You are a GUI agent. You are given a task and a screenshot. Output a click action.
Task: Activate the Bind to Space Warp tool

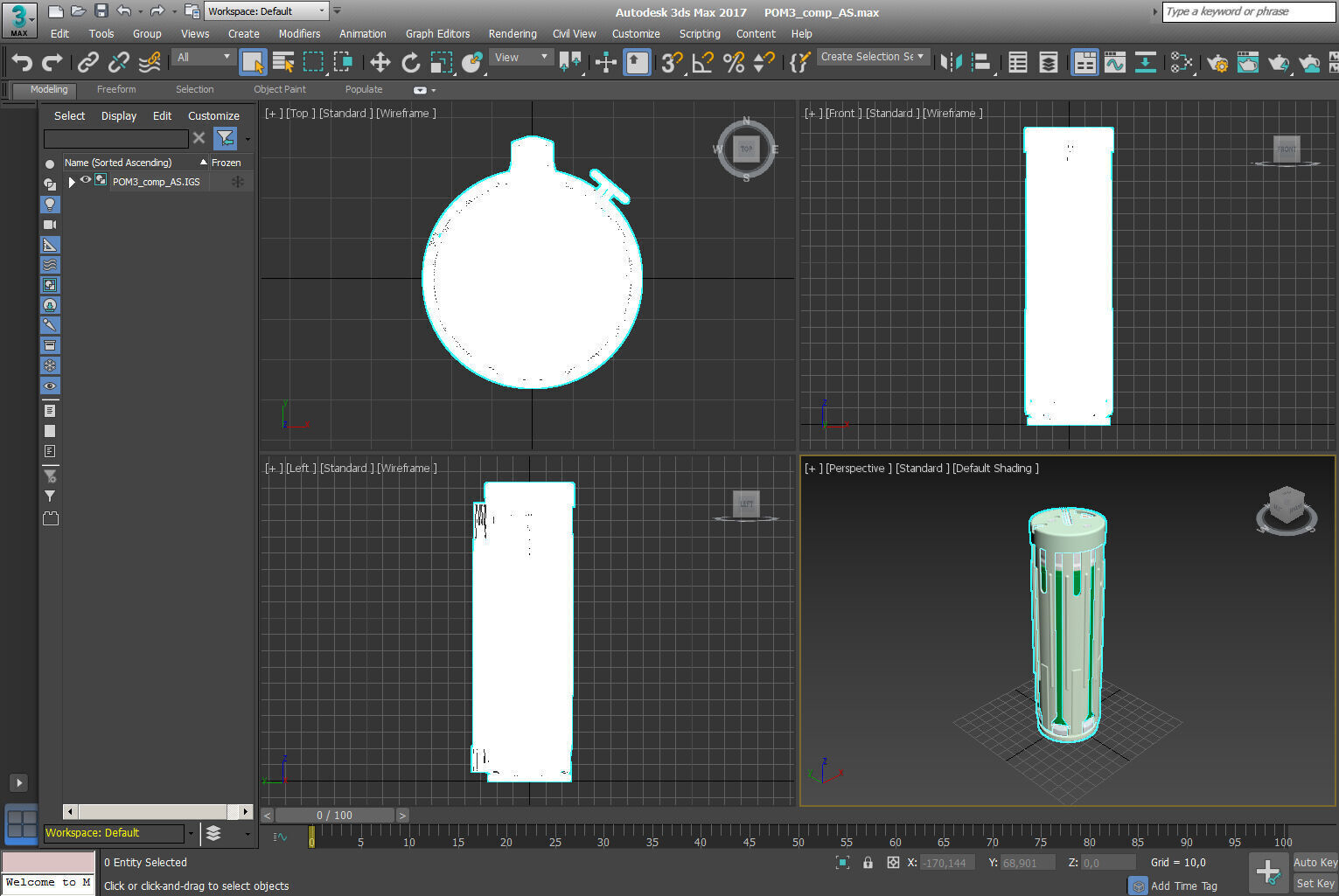150,61
